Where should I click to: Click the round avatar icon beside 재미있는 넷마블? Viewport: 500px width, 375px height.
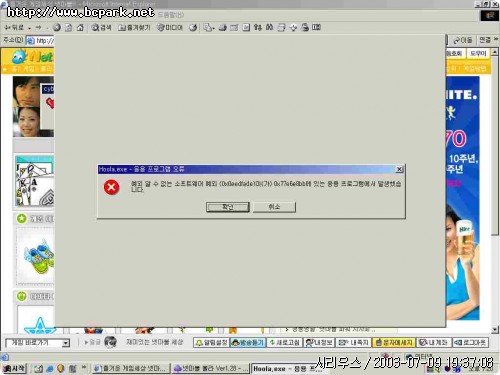(110, 342)
